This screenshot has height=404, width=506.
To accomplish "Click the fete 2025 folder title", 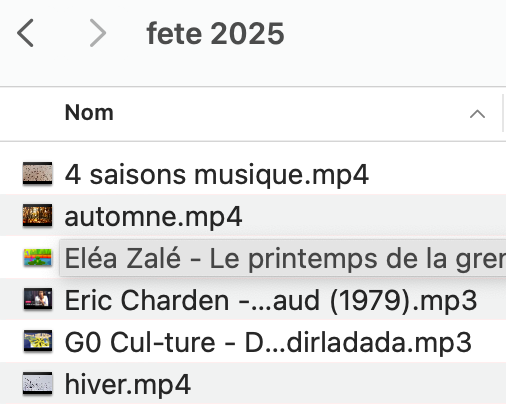I will pyautogui.click(x=215, y=33).
